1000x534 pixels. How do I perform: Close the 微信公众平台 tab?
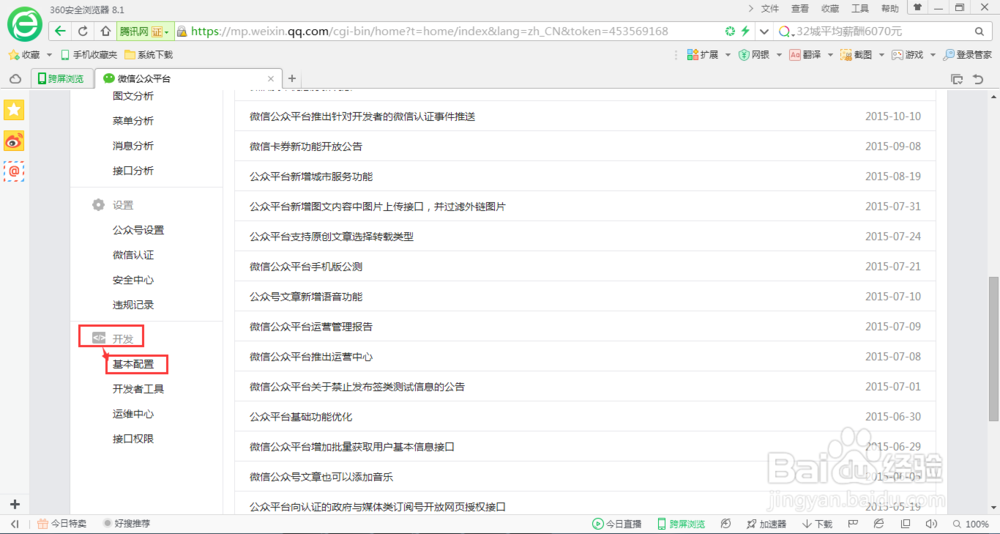click(x=270, y=79)
